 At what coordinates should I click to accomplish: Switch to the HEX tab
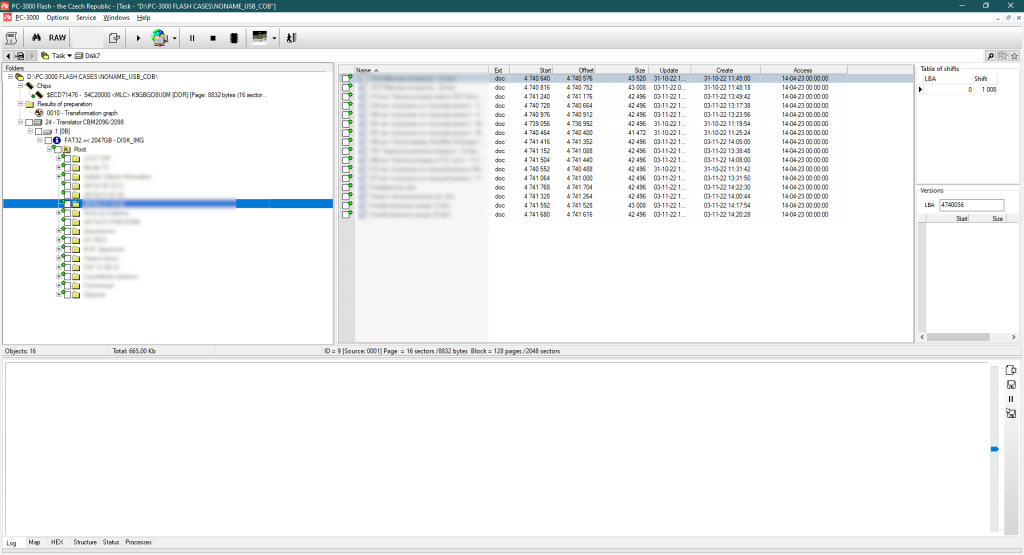57,542
